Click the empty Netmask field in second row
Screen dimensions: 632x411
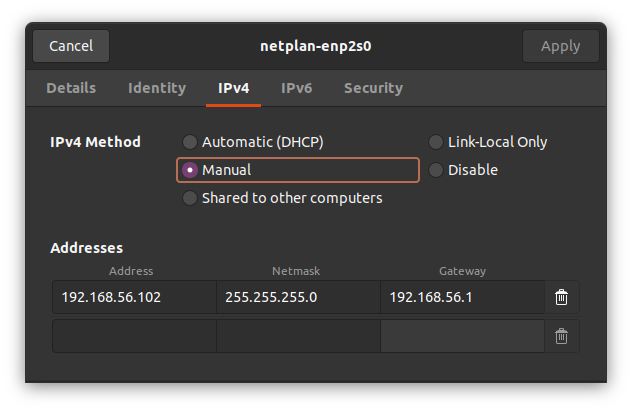coord(298,336)
